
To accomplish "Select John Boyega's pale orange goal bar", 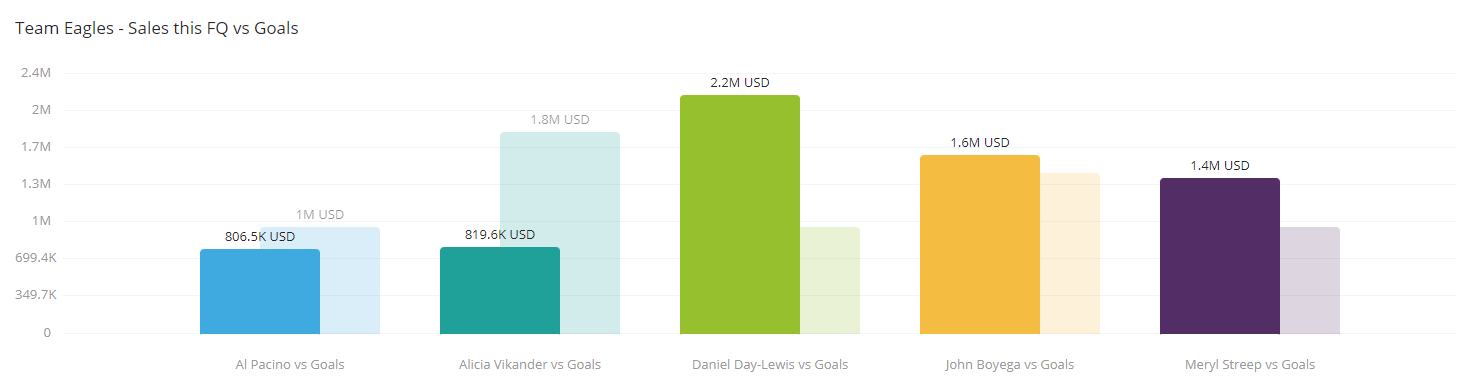I will pos(1070,253).
